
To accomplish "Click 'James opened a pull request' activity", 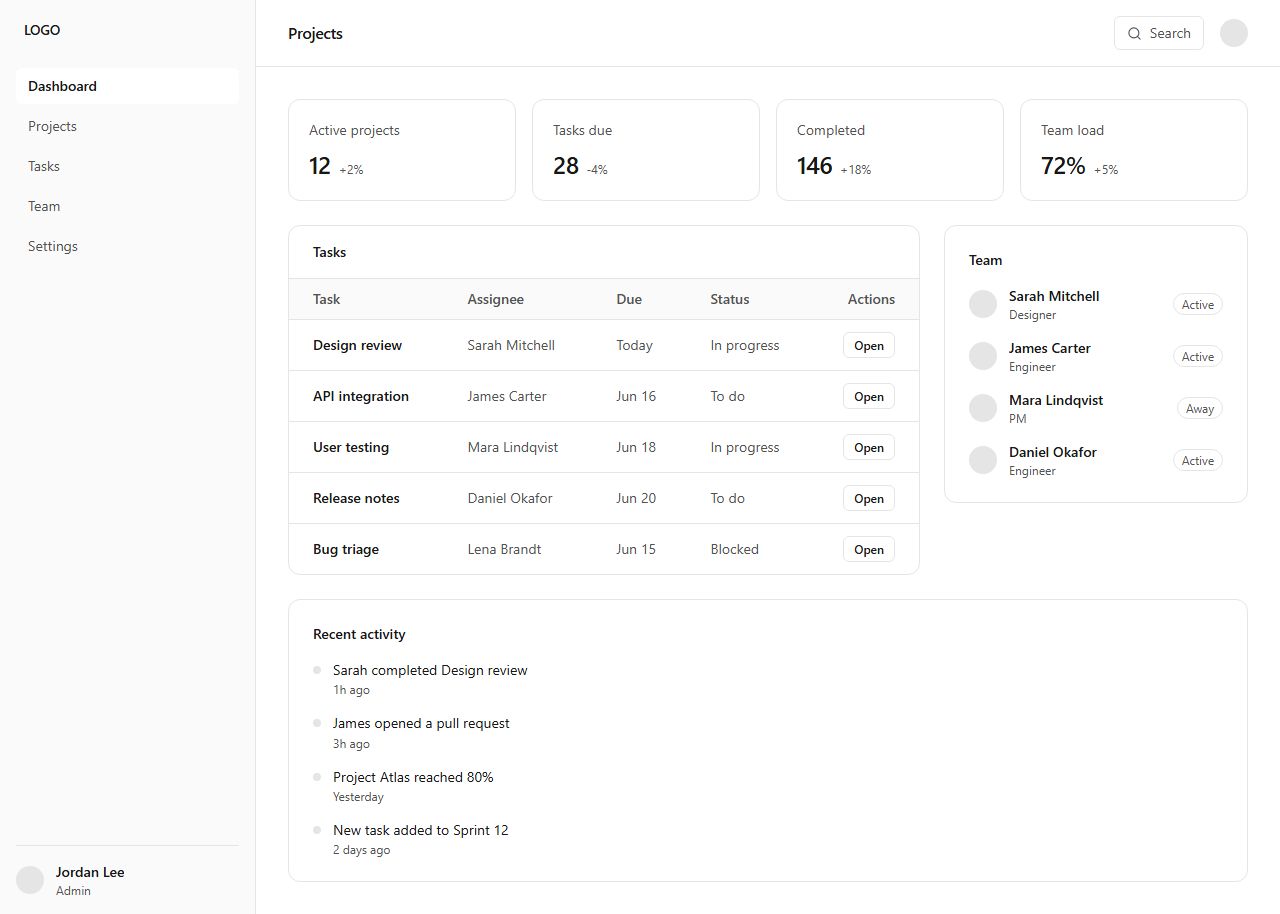I will pyautogui.click(x=421, y=723).
